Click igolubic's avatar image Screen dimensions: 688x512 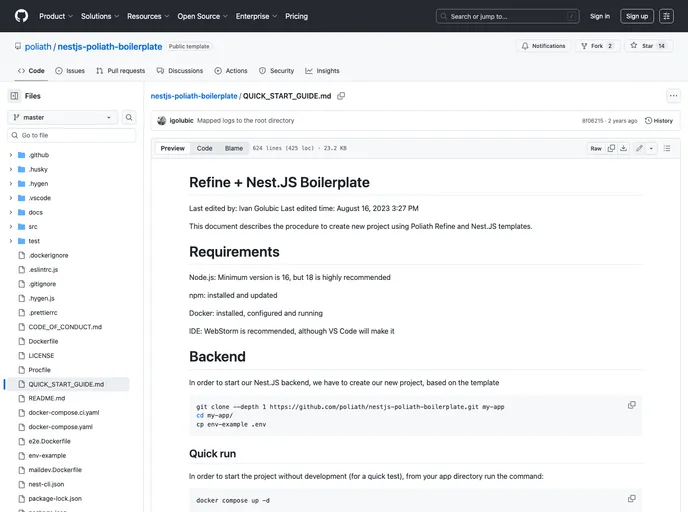161,121
